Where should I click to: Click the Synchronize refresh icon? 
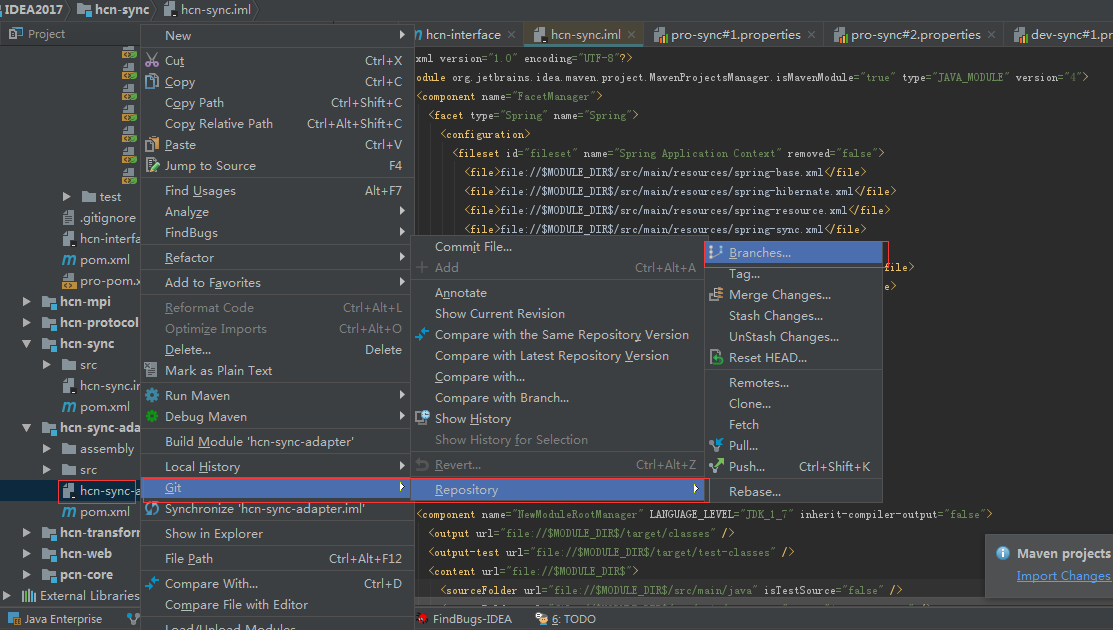152,509
